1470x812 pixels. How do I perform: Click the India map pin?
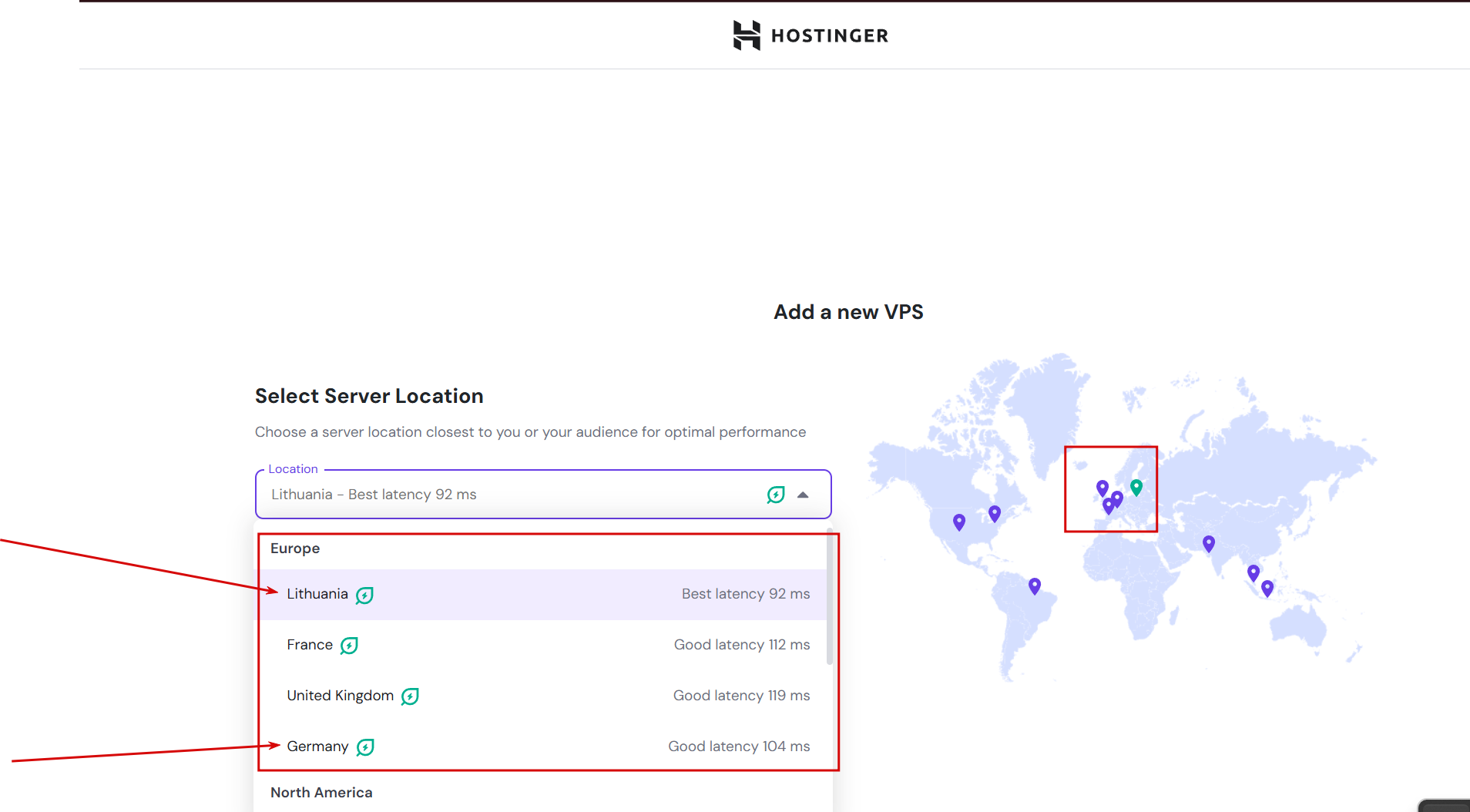[1209, 544]
